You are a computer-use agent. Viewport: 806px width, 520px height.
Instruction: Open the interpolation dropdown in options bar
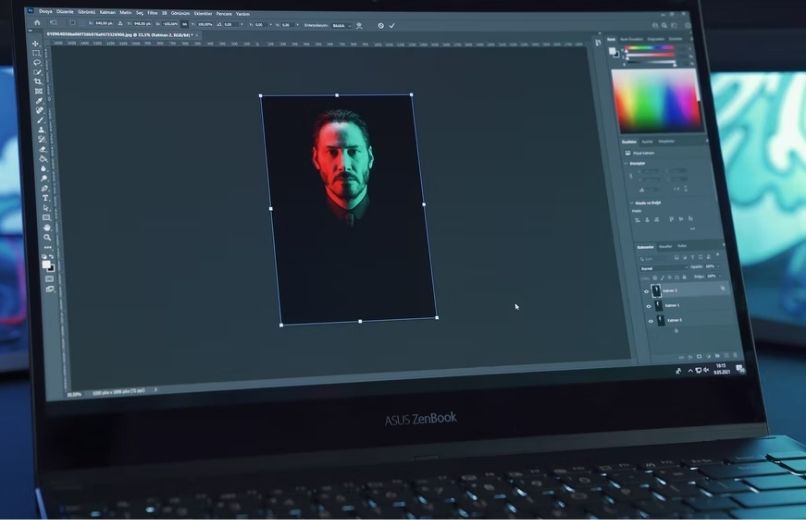point(342,26)
